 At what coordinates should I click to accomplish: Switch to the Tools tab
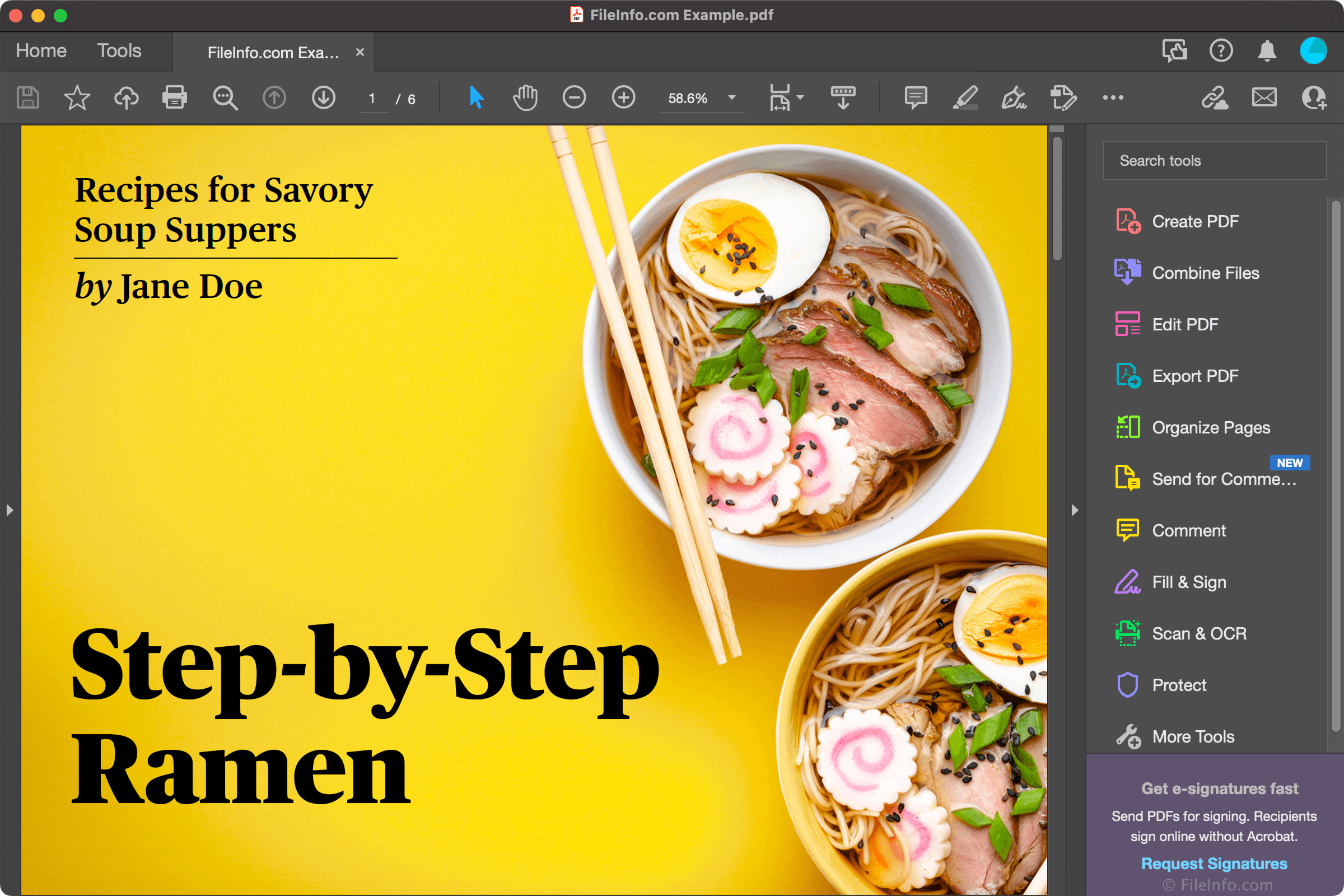point(119,51)
